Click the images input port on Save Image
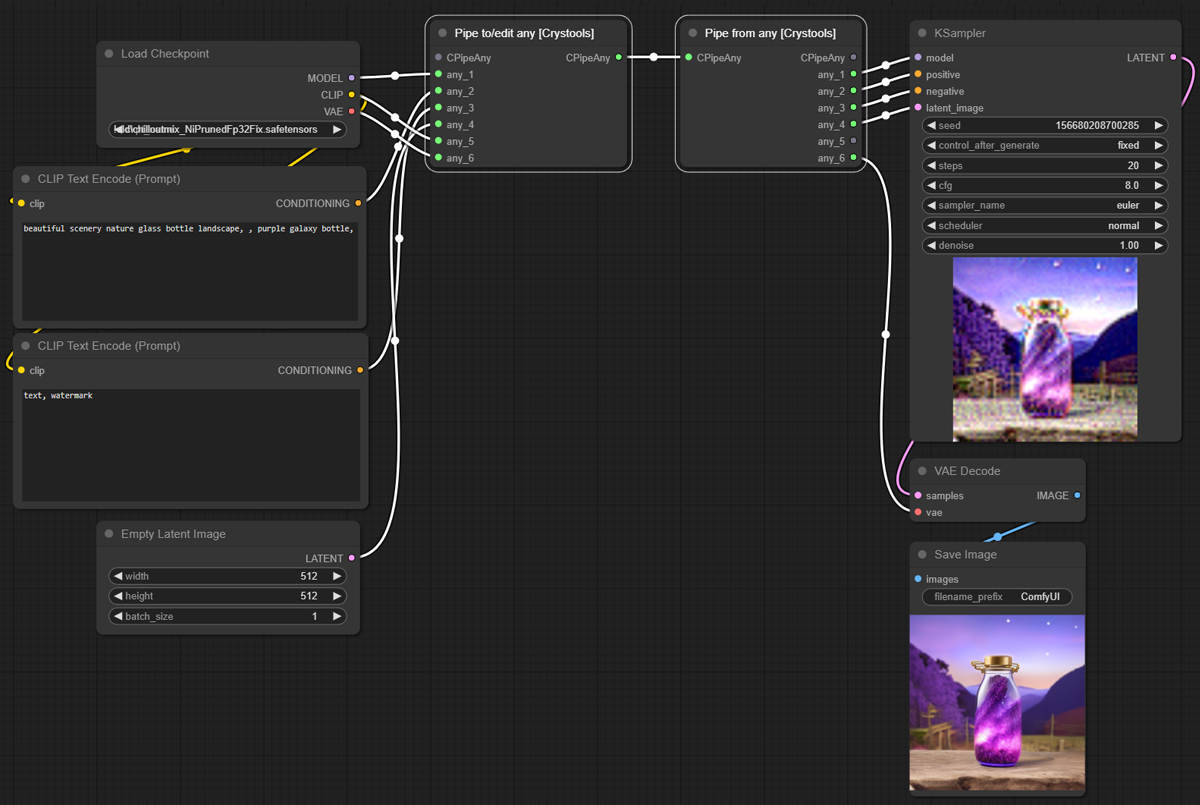 [918, 579]
